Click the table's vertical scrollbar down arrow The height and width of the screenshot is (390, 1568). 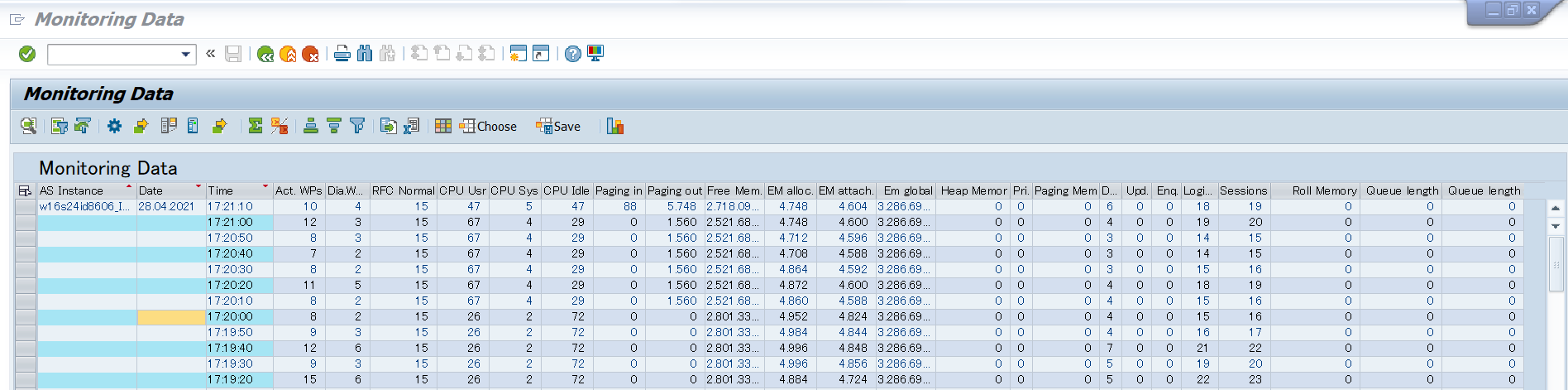pyautogui.click(x=1555, y=226)
